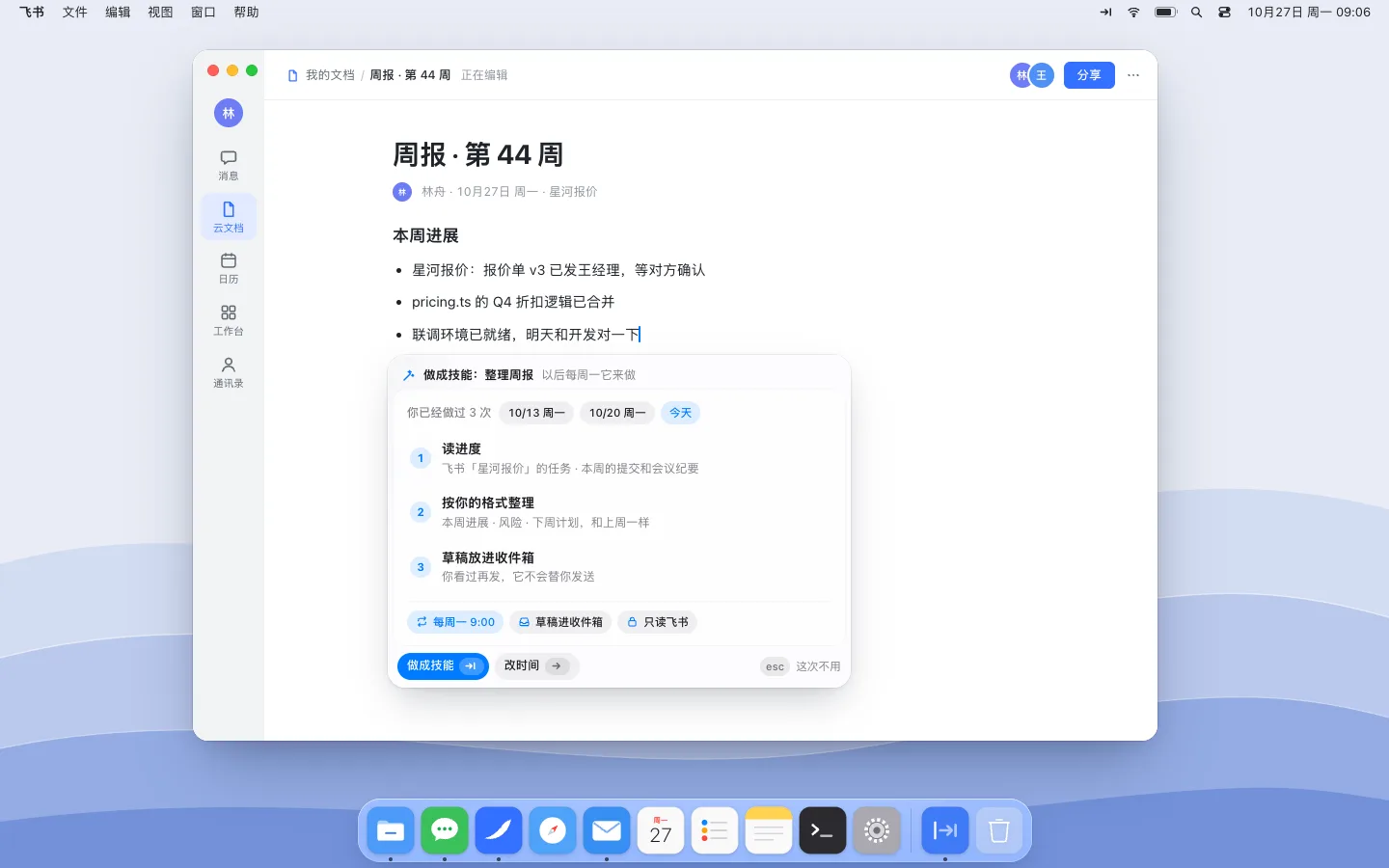Dismiss with esc 这次不用
The image size is (1389, 868).
click(x=801, y=666)
